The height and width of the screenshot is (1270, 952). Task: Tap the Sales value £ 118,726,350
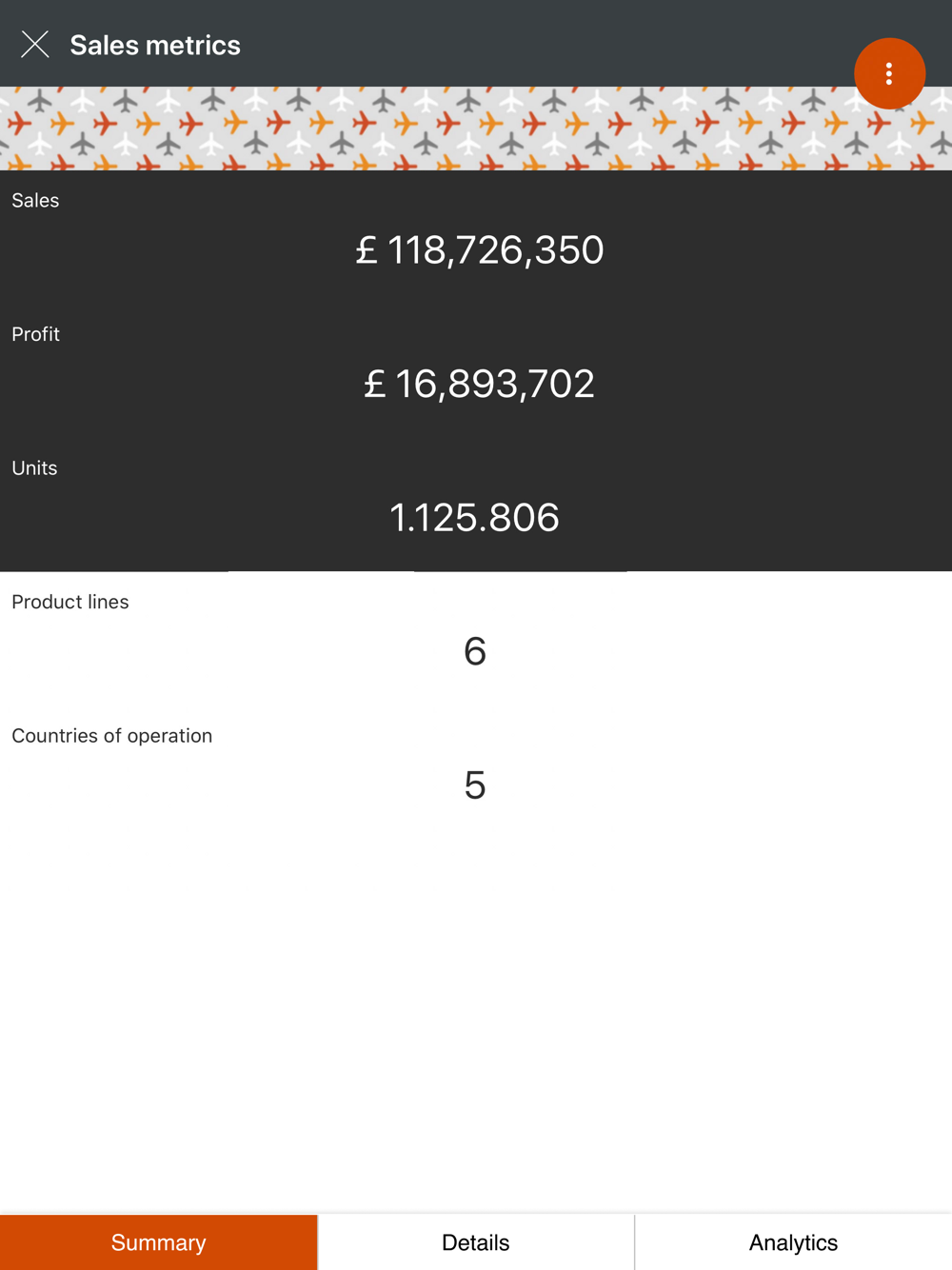click(x=479, y=250)
